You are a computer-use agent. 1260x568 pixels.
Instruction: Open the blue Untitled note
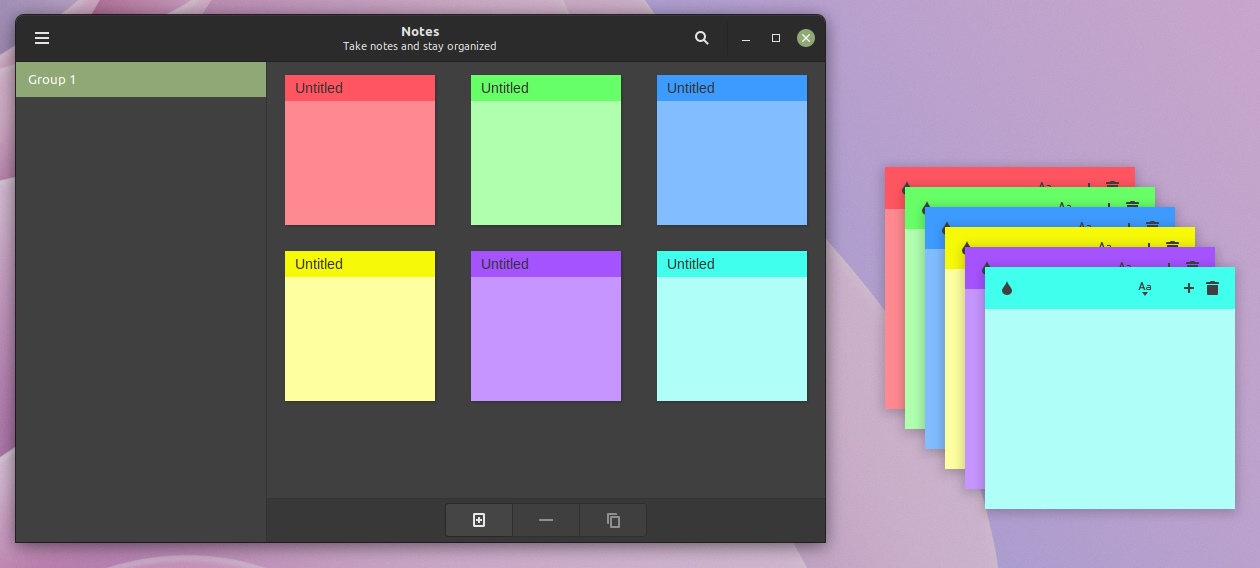732,150
